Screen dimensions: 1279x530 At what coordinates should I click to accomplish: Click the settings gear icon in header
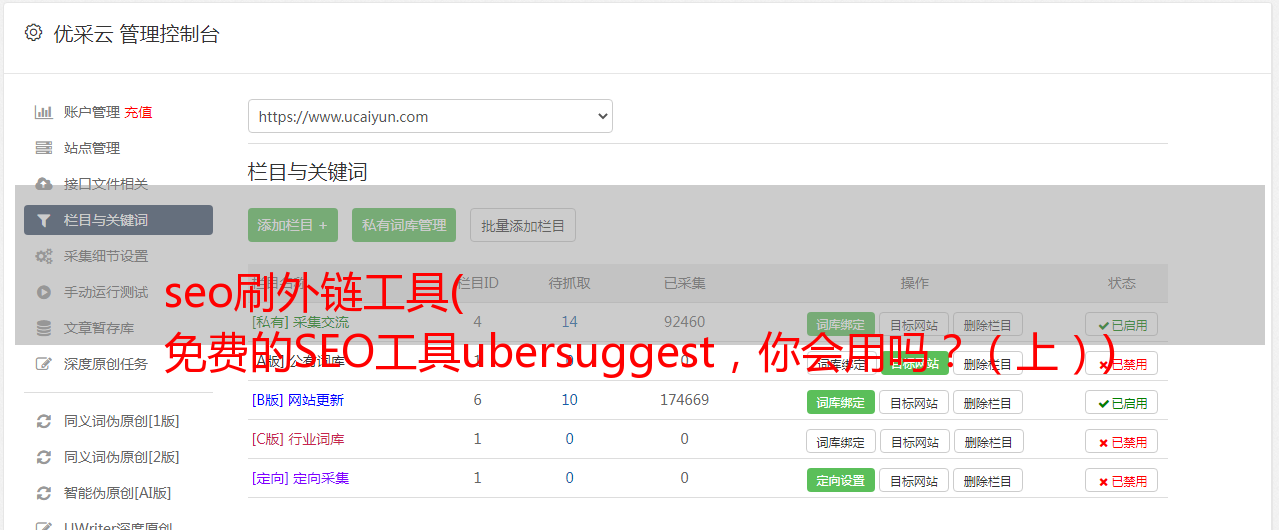(33, 33)
